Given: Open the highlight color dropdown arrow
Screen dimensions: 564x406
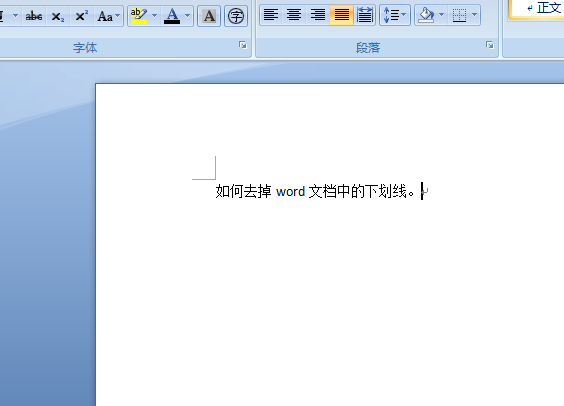Looking at the screenshot, I should (x=155, y=16).
